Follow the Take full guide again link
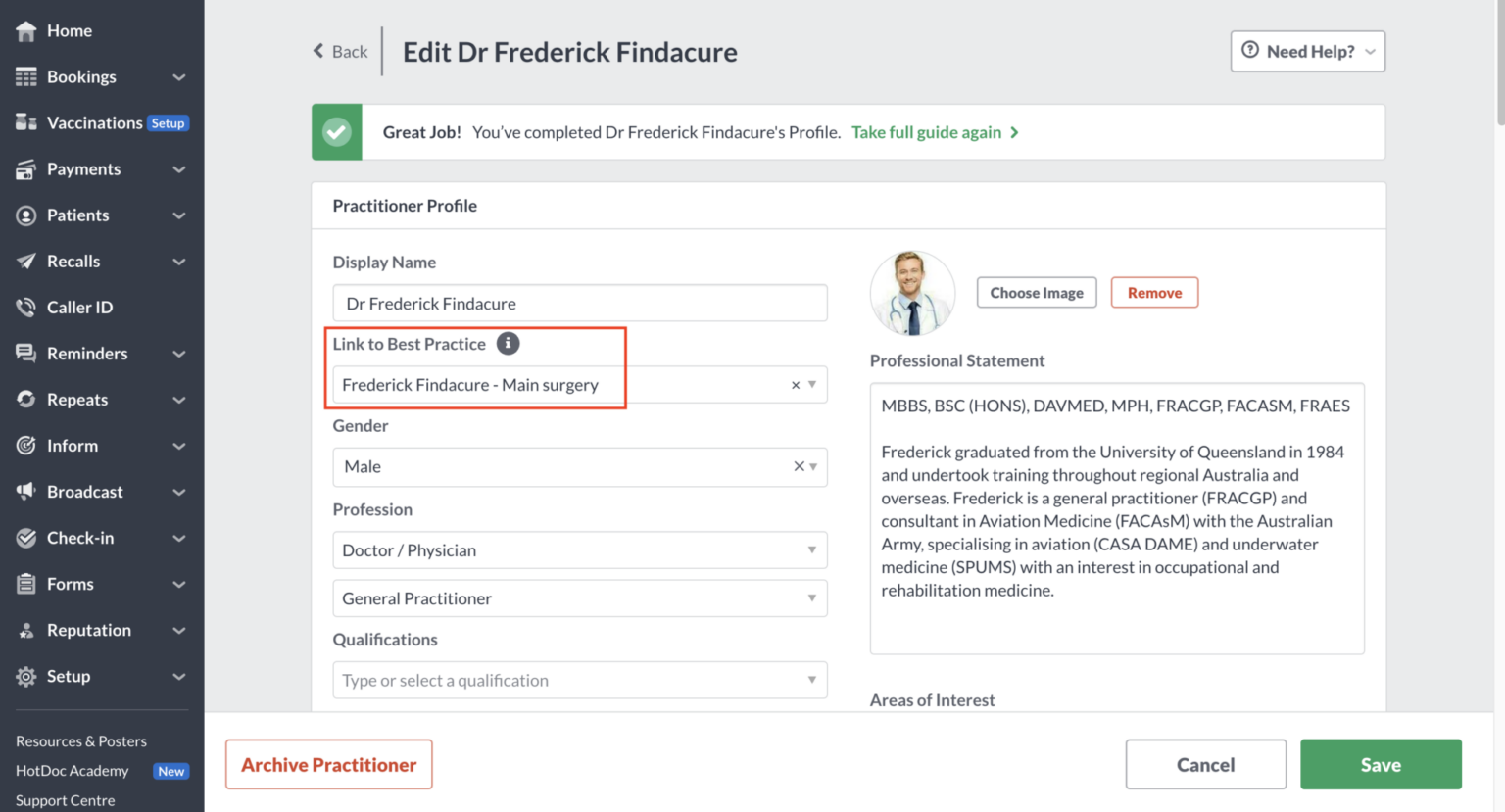This screenshot has width=1505, height=812. click(x=927, y=131)
